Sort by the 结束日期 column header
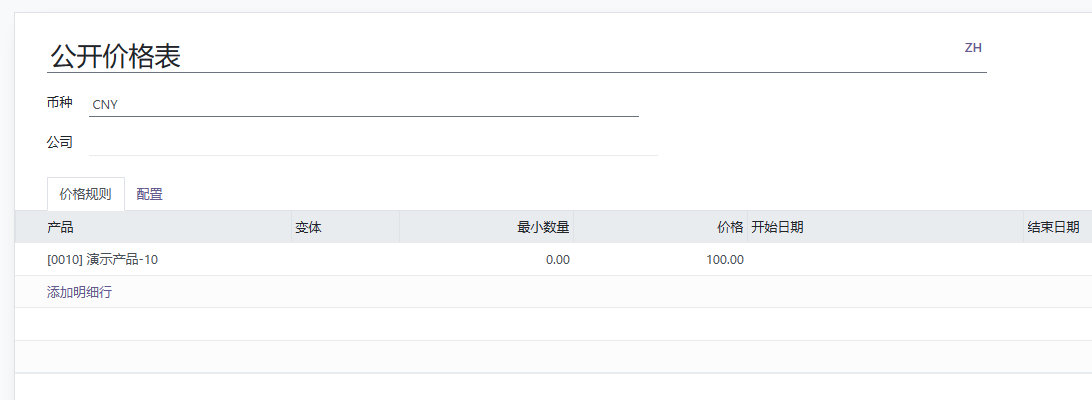This screenshot has width=1092, height=400. click(x=1058, y=227)
